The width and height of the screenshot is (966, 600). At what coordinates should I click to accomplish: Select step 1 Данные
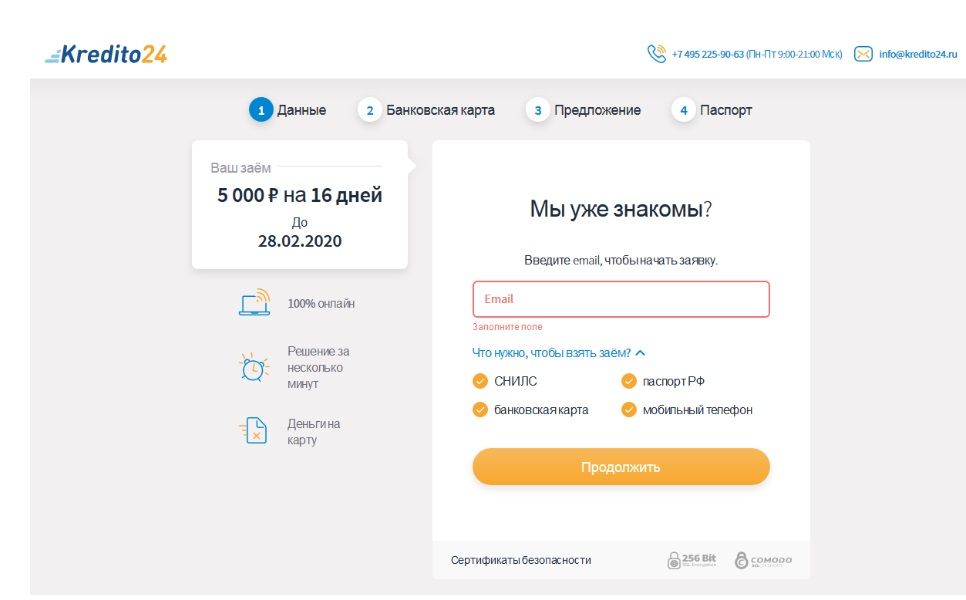(x=288, y=111)
